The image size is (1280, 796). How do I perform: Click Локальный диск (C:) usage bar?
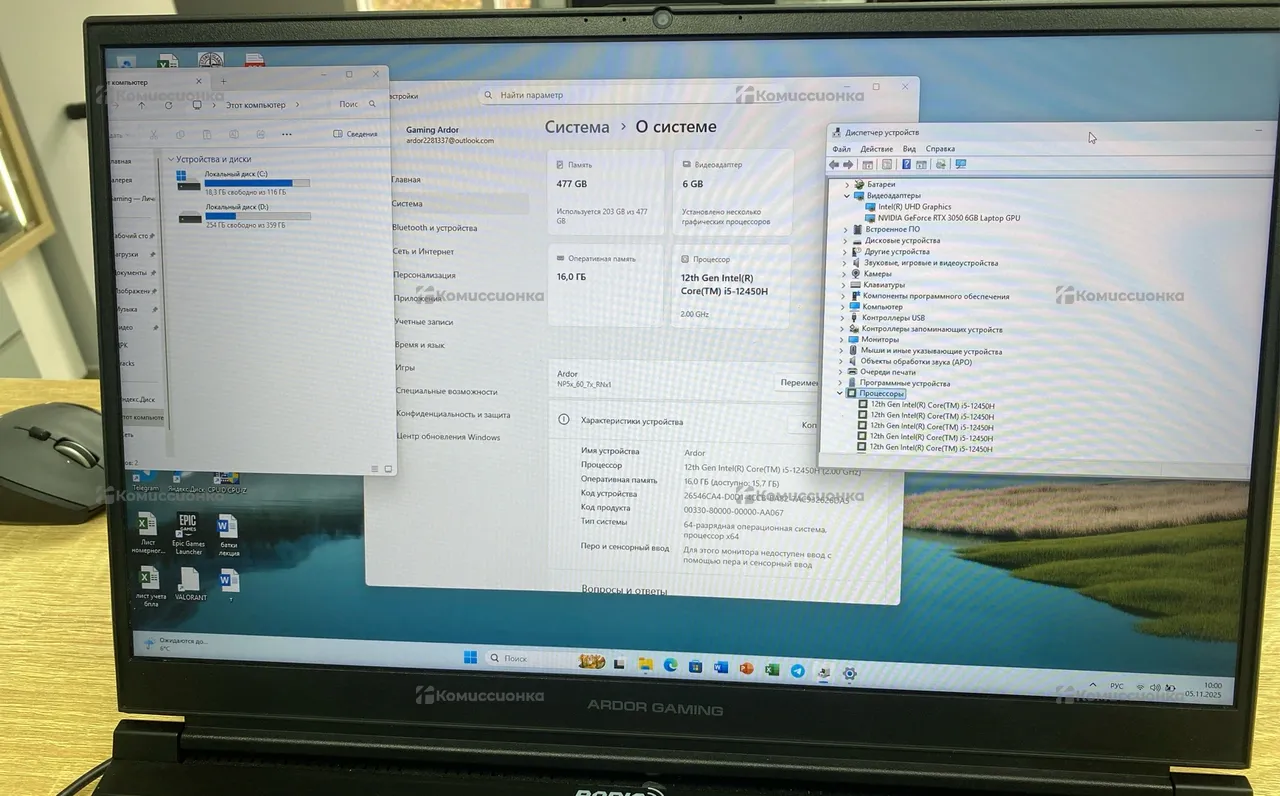click(257, 183)
